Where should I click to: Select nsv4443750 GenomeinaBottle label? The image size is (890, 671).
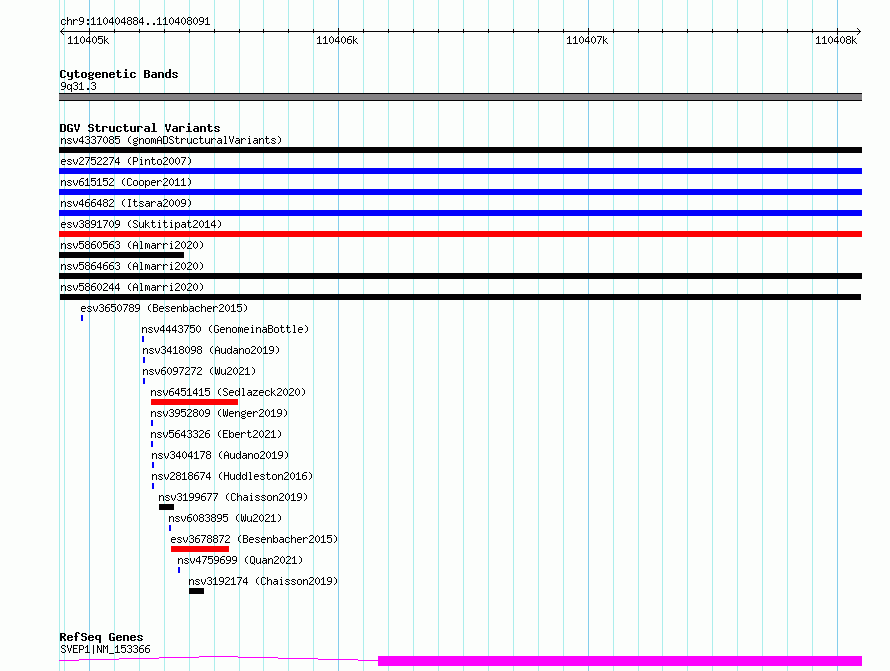[x=225, y=329]
